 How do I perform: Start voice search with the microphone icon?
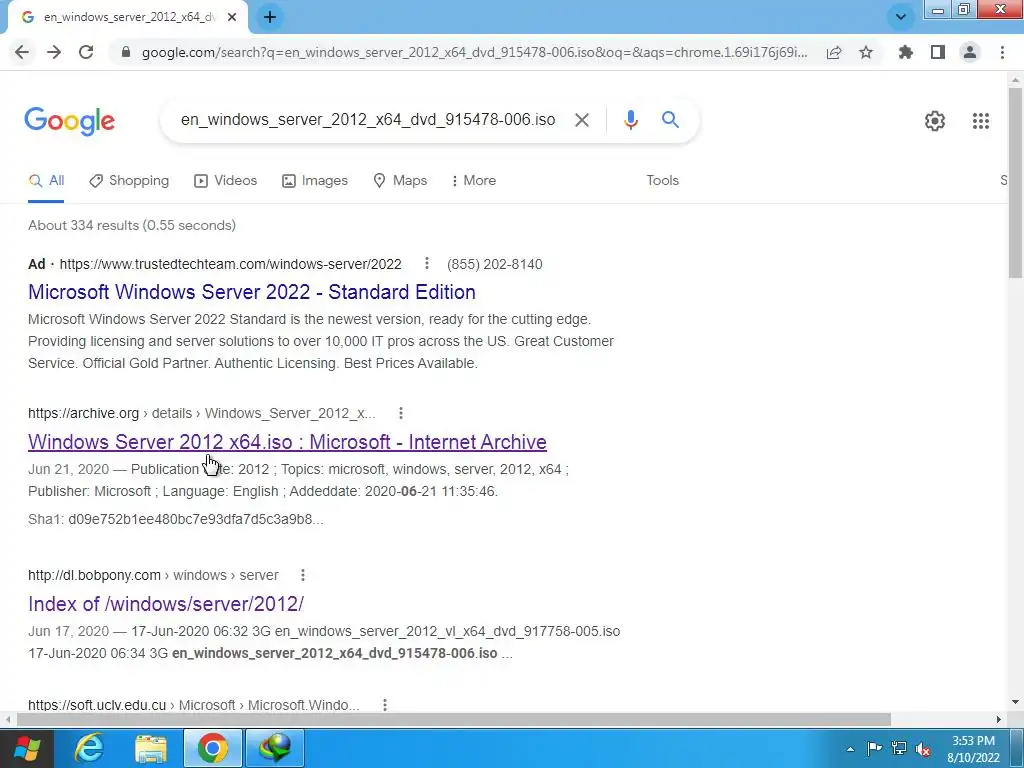coord(630,120)
